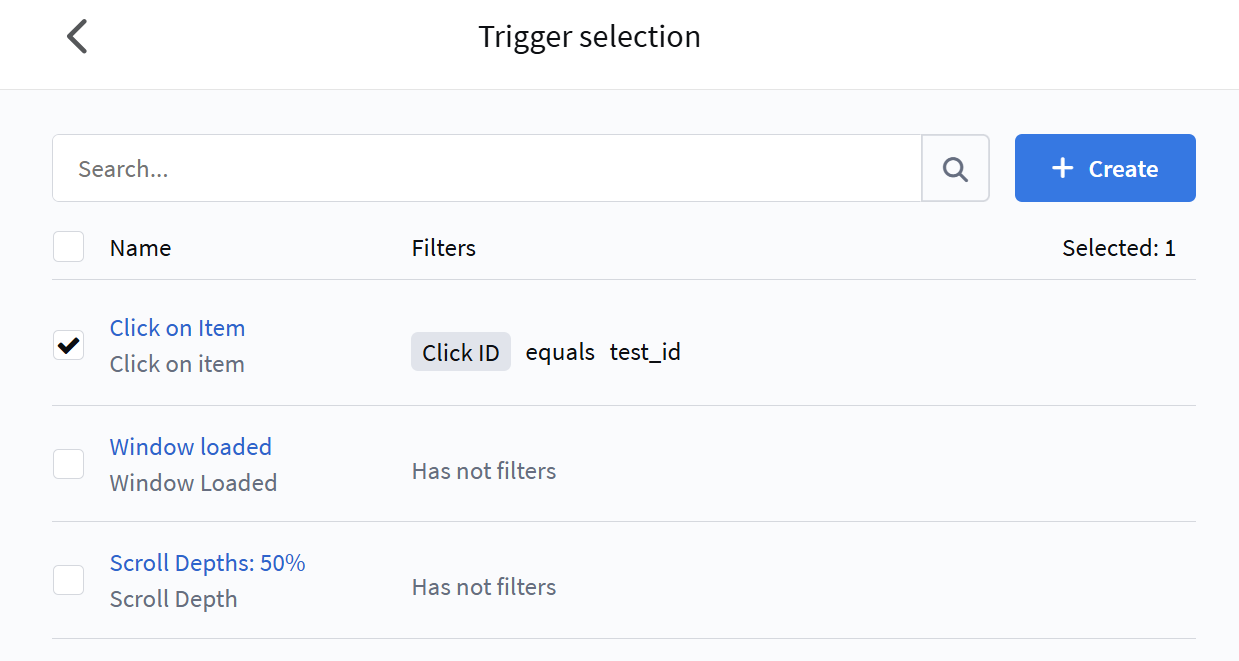Click the Filters column header
Image resolution: width=1239 pixels, height=661 pixels.
click(443, 248)
